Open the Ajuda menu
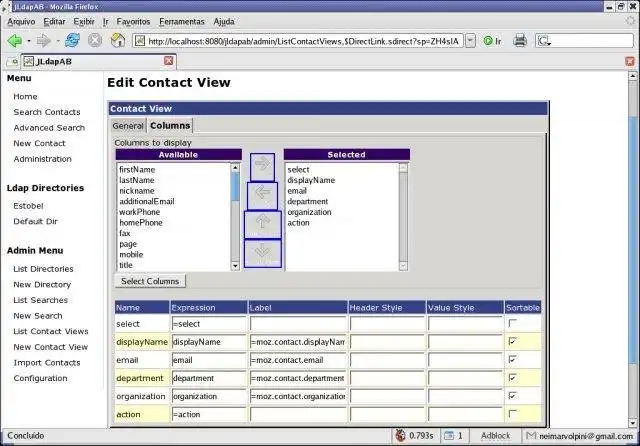This screenshot has height=446, width=640. [x=224, y=22]
